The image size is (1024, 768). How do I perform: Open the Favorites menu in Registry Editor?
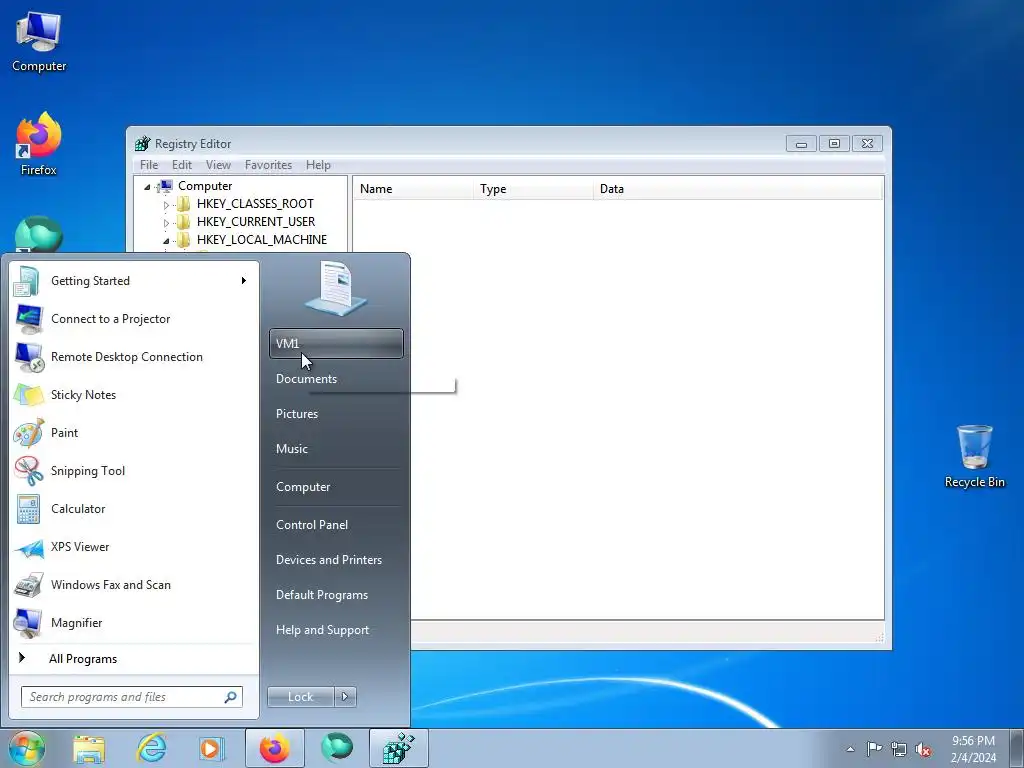[268, 165]
